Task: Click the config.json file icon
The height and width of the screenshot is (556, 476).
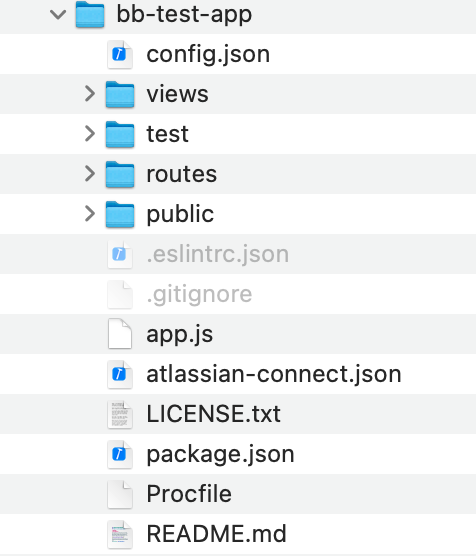Action: pyautogui.click(x=120, y=54)
